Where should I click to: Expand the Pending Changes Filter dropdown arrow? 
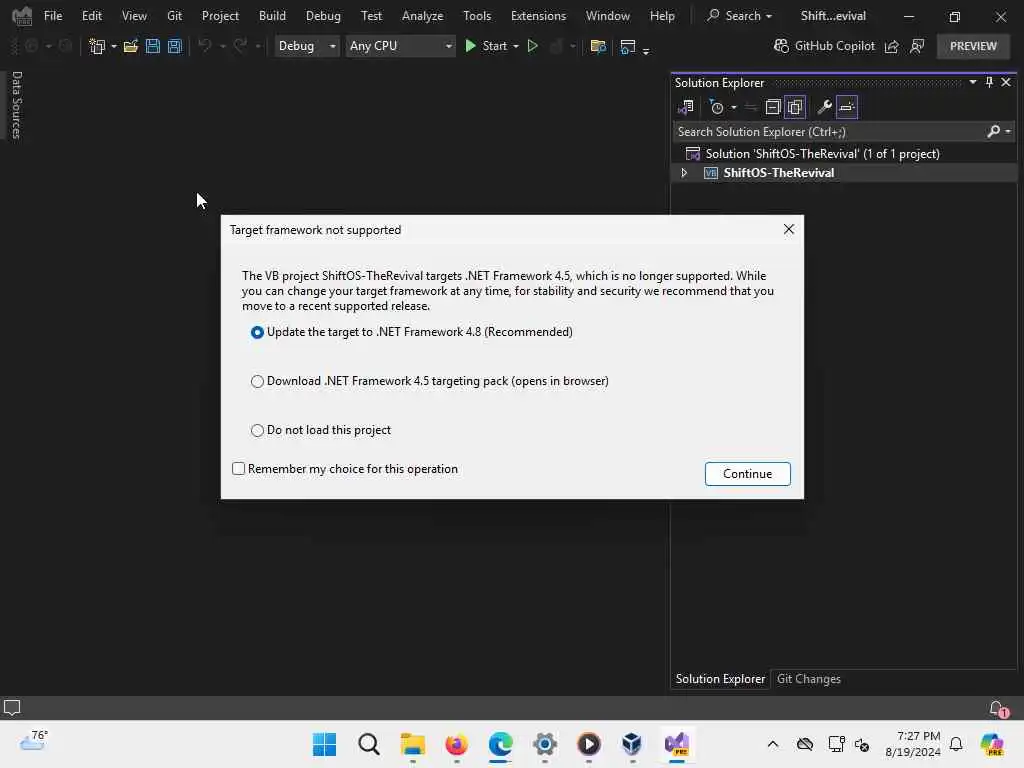coord(733,107)
